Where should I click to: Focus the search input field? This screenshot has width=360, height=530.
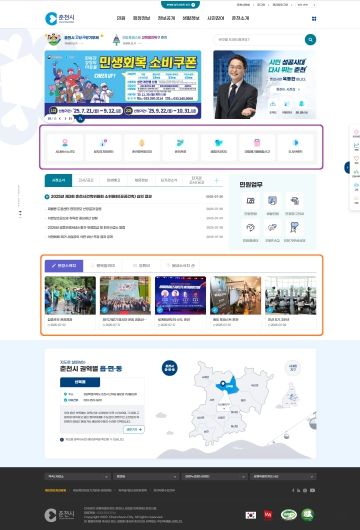[259, 40]
